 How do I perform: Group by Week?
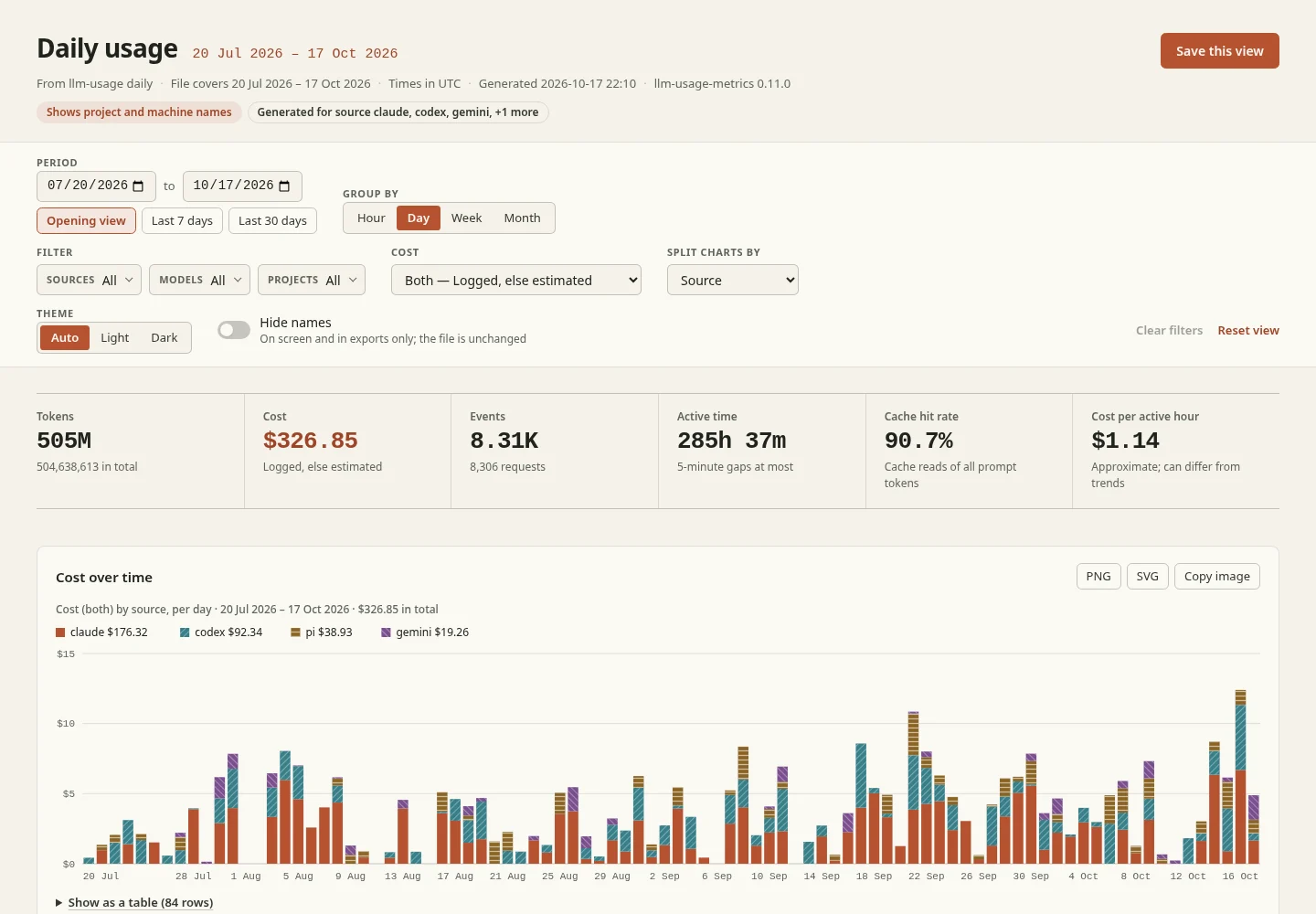coord(466,218)
